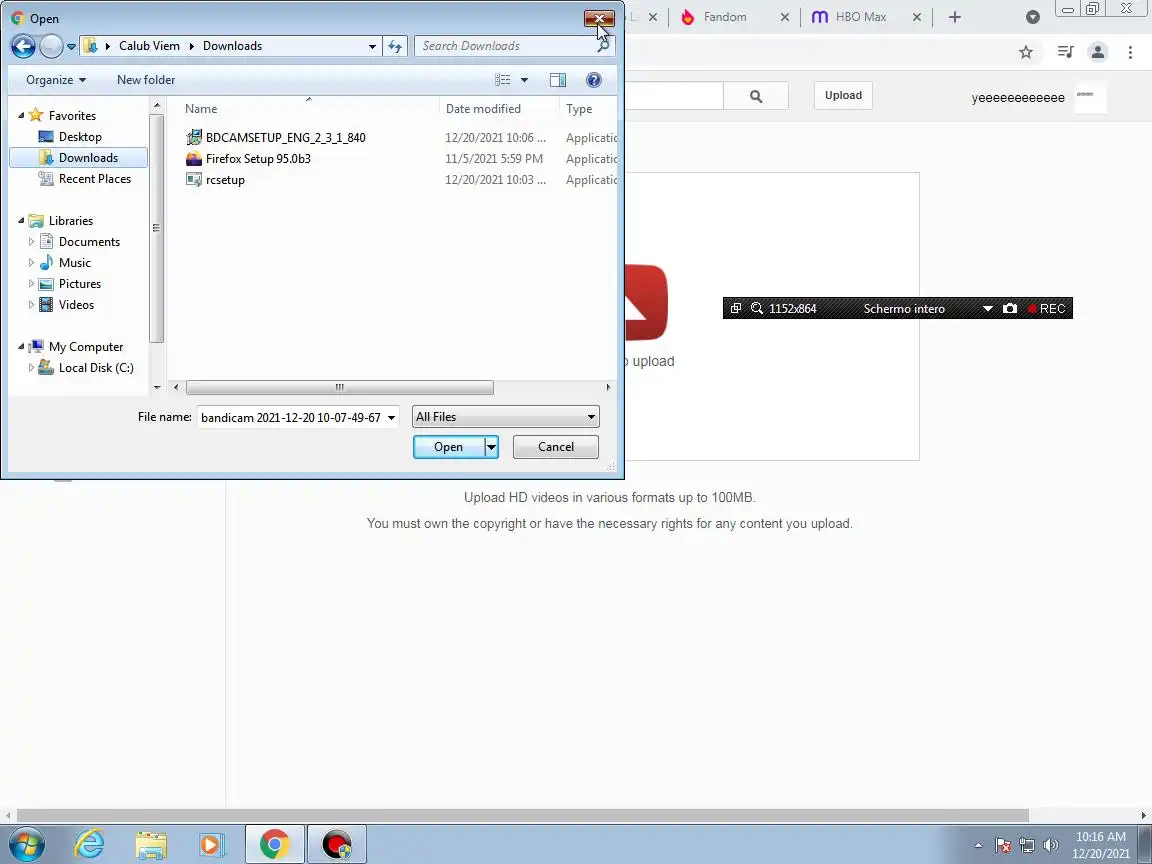1152x864 pixels.
Task: Open Internet Explorer from taskbar
Action: coord(89,844)
